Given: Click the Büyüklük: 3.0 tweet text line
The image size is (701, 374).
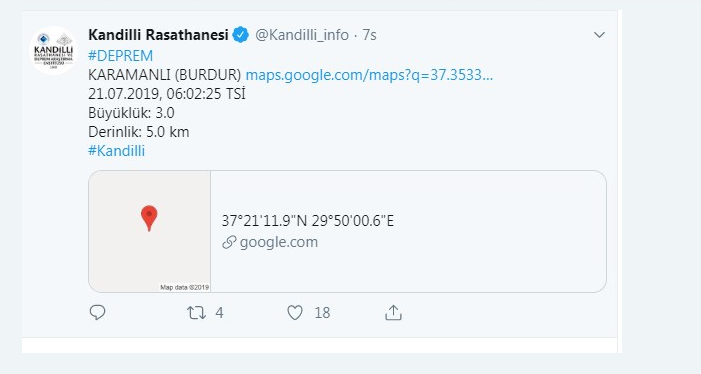Looking at the screenshot, I should pos(131,113).
